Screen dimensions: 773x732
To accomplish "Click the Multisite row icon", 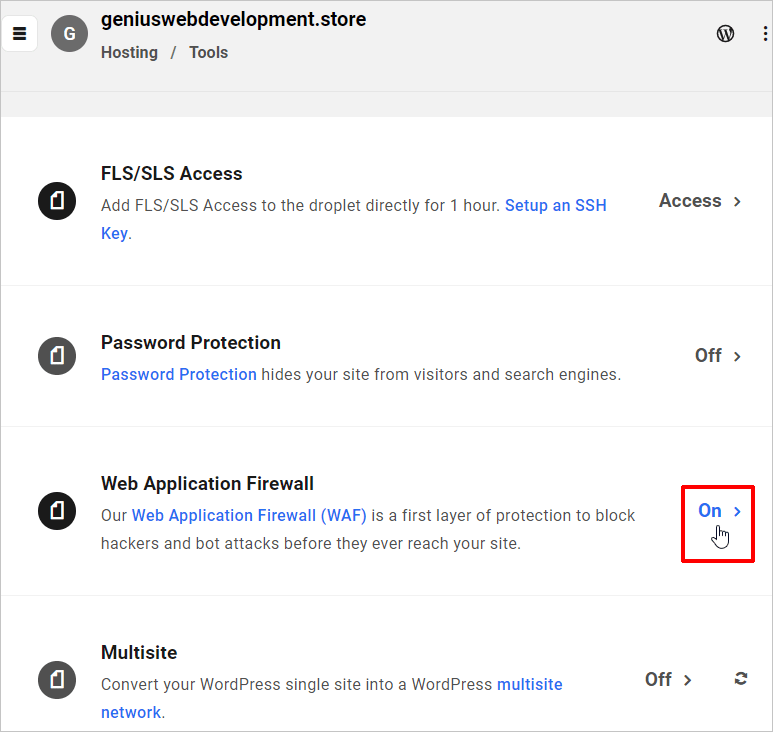I will coord(57,680).
